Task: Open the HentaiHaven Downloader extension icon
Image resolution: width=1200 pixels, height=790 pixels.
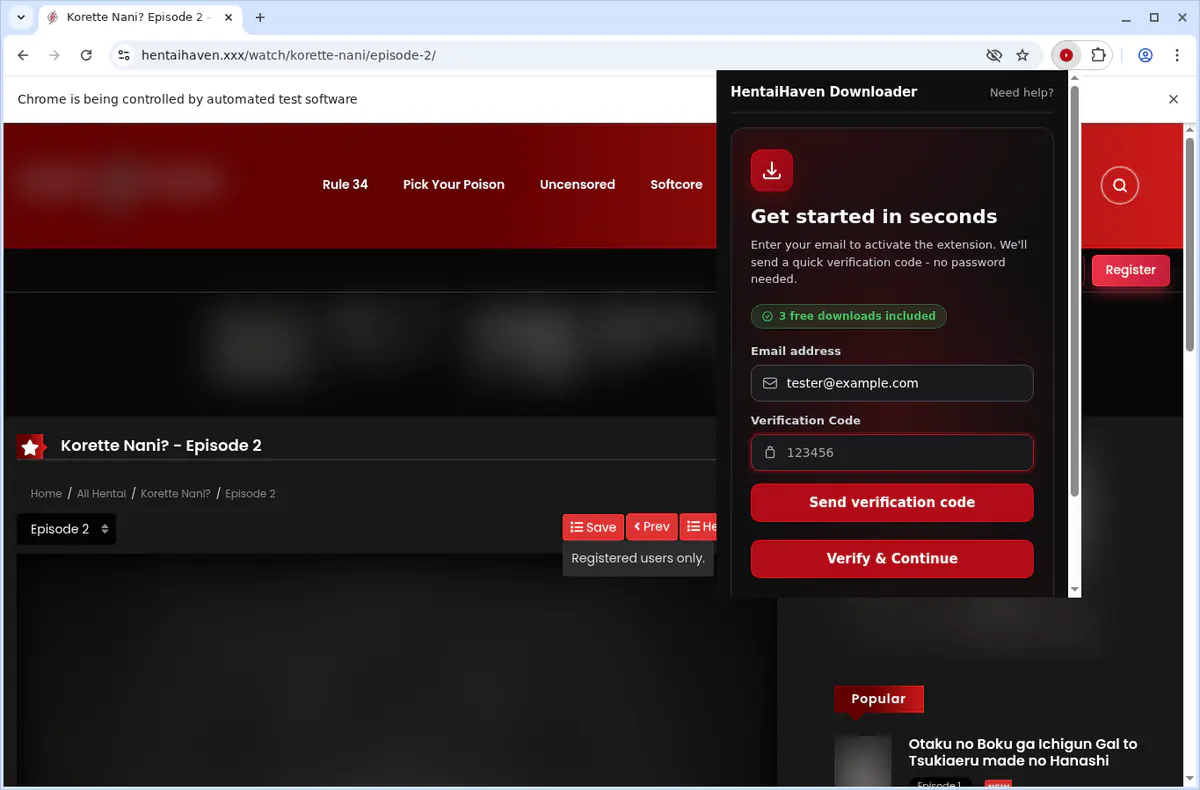Action: [1066, 56]
